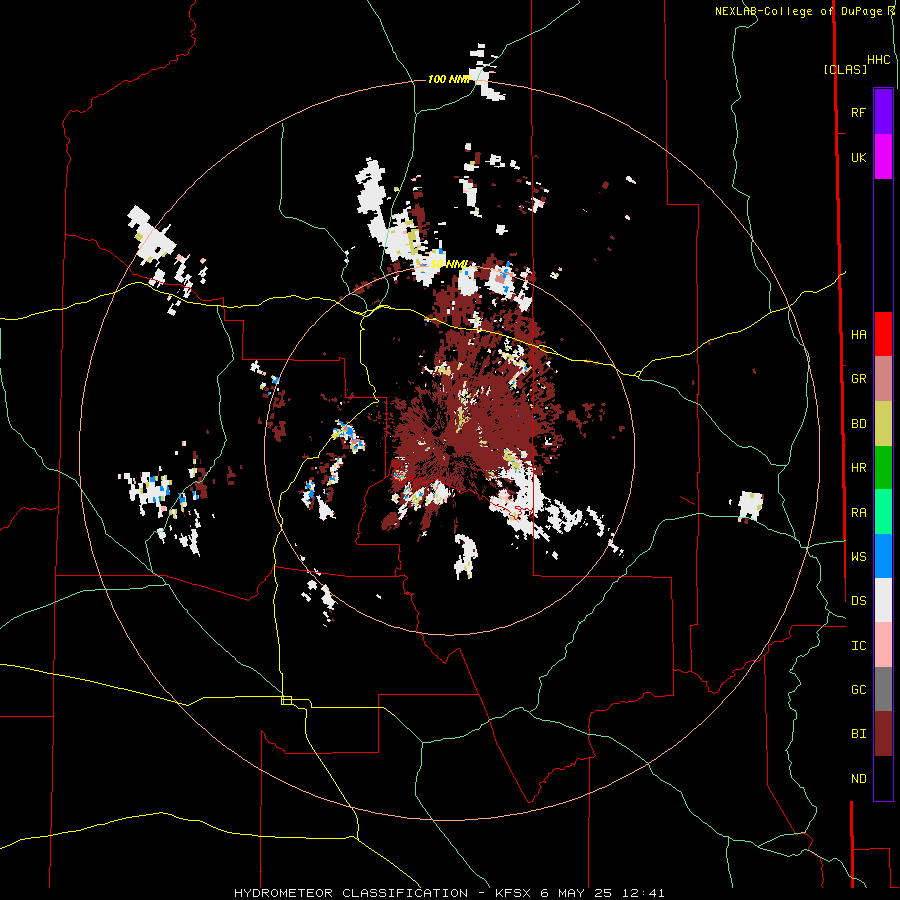Click the gray GC legend swatch
This screenshot has height=900, width=900.
coord(883,689)
